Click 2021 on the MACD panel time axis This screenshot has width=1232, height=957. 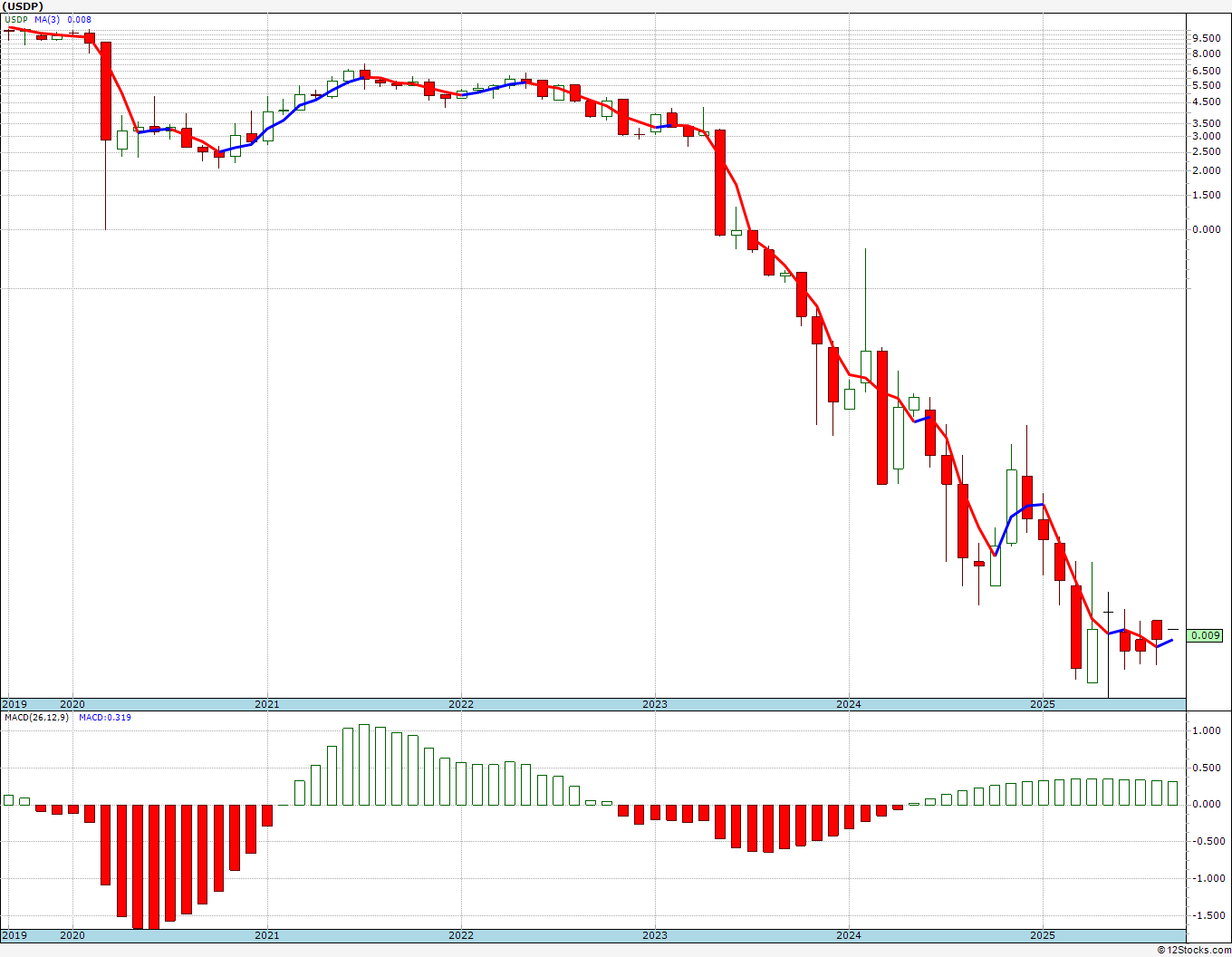[x=266, y=935]
